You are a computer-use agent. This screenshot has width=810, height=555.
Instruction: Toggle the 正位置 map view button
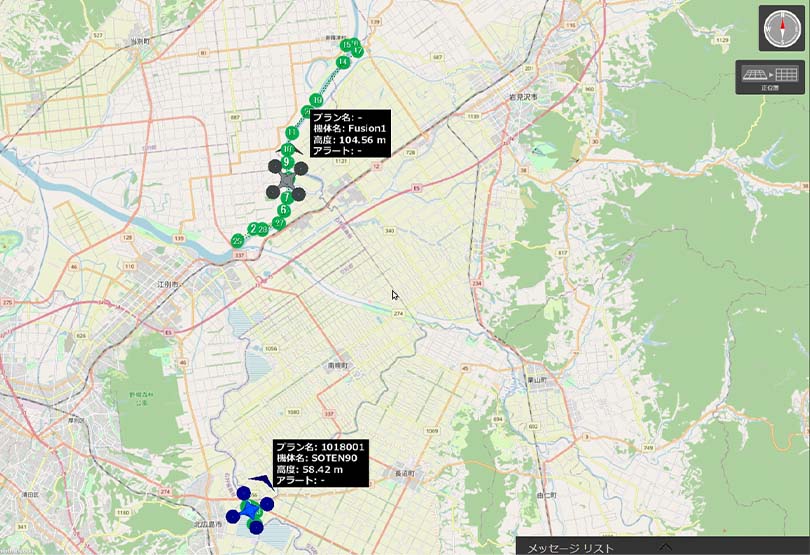pyautogui.click(x=769, y=77)
